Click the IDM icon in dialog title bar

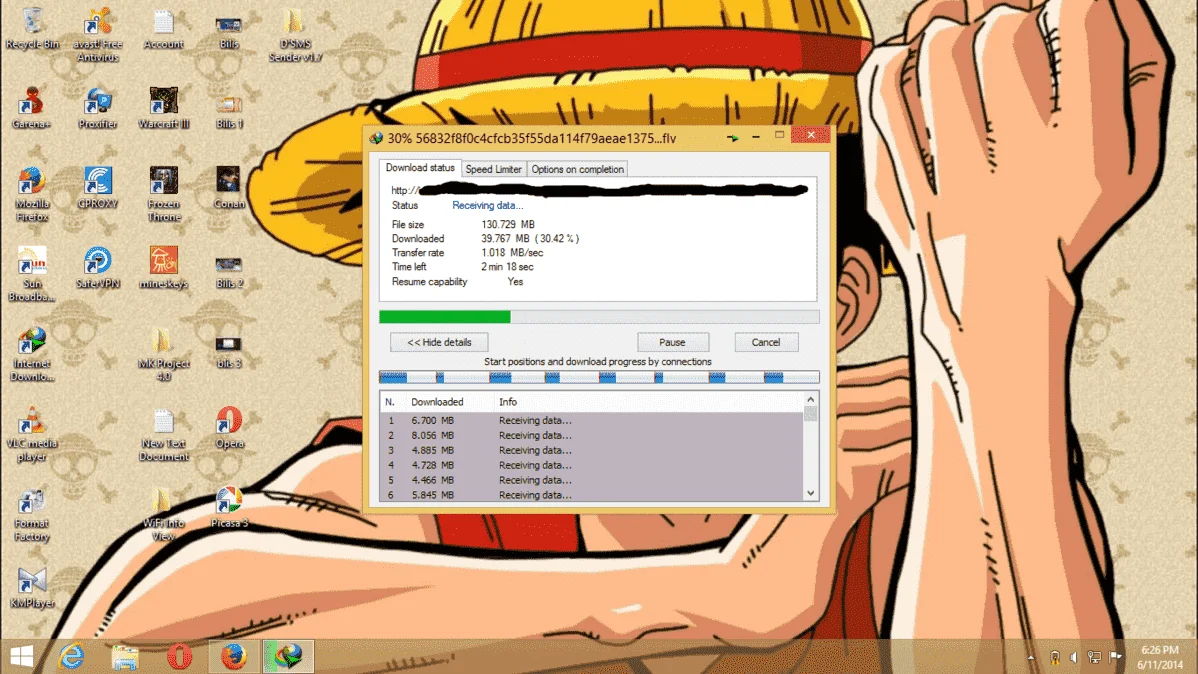376,138
